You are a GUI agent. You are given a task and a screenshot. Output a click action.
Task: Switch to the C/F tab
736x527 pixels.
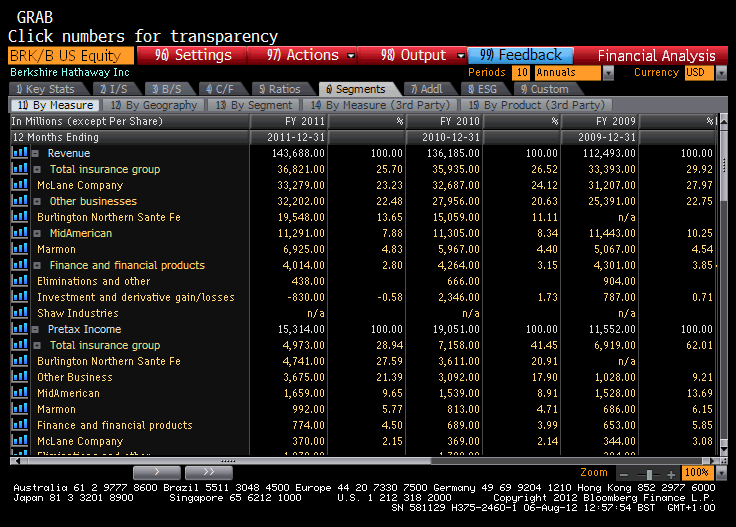coord(220,89)
